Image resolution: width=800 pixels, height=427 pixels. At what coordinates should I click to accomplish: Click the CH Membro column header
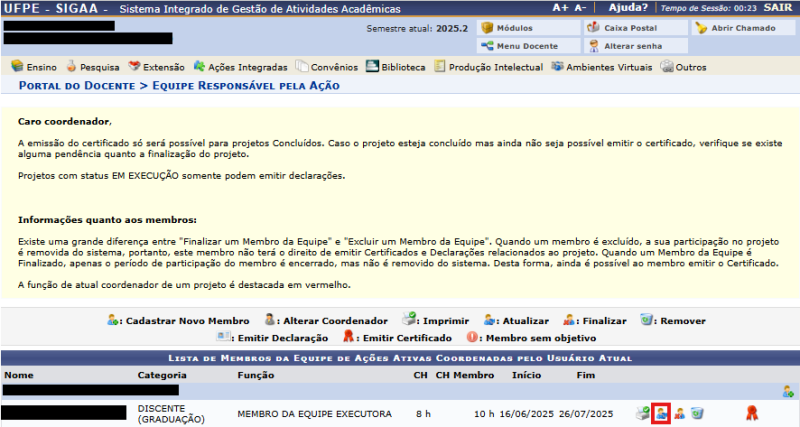tap(465, 375)
